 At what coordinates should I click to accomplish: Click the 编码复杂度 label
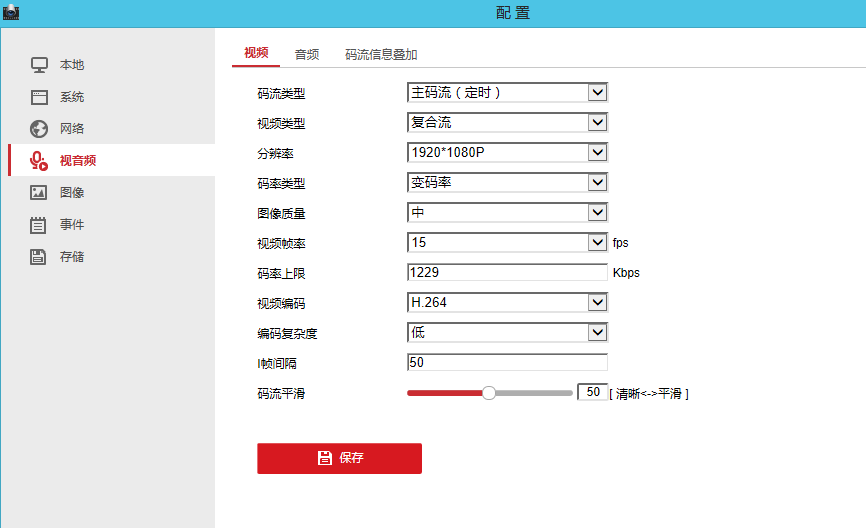(287, 334)
